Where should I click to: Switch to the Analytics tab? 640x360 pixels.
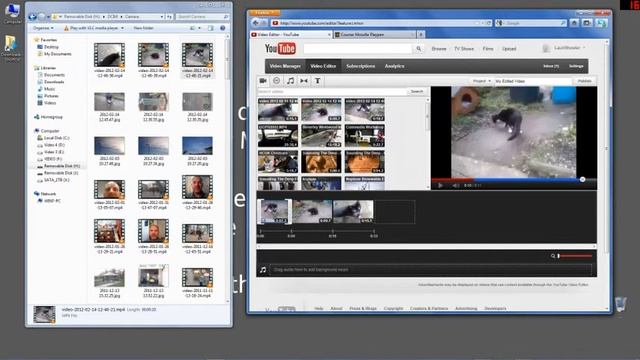pos(394,66)
